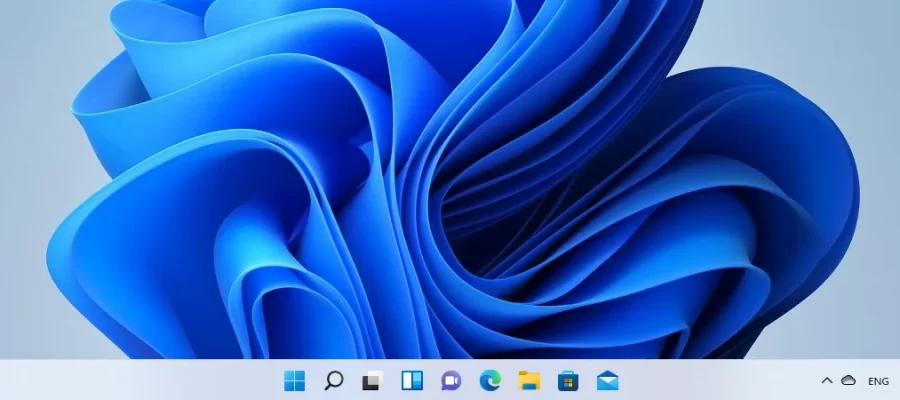Open OneDrive cloud status icon

click(848, 380)
